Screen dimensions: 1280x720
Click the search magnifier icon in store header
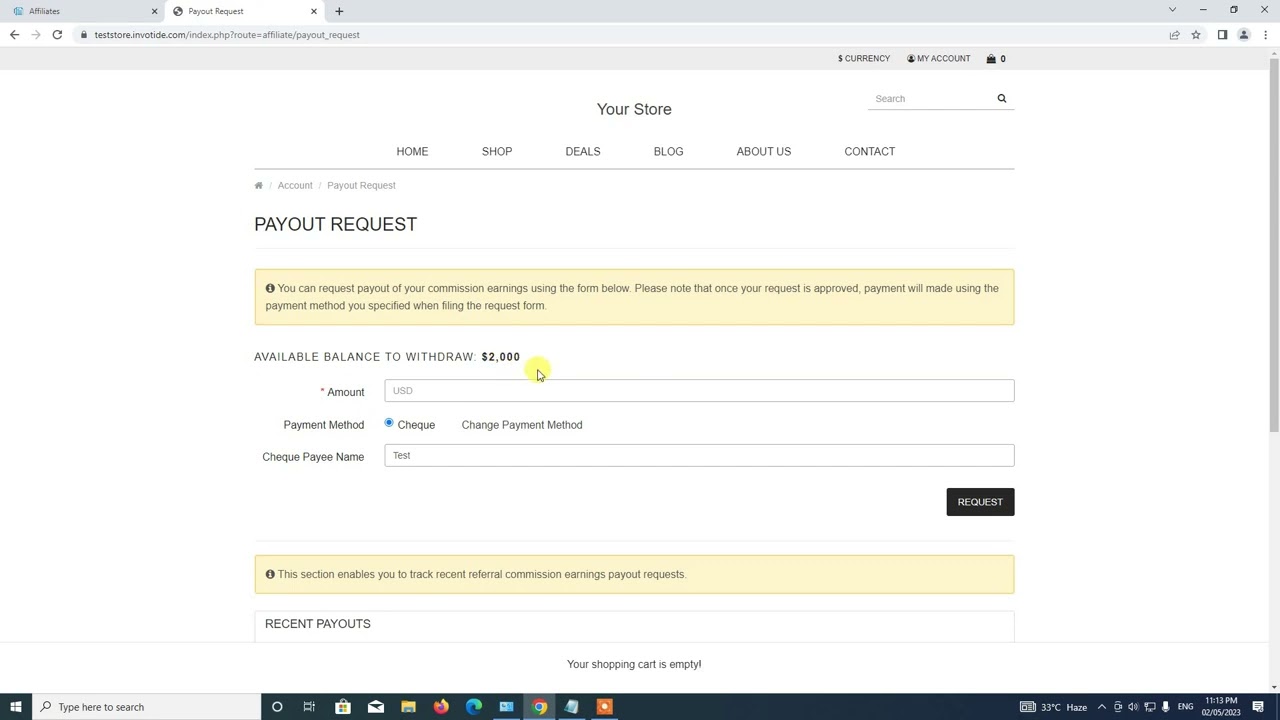(1001, 98)
